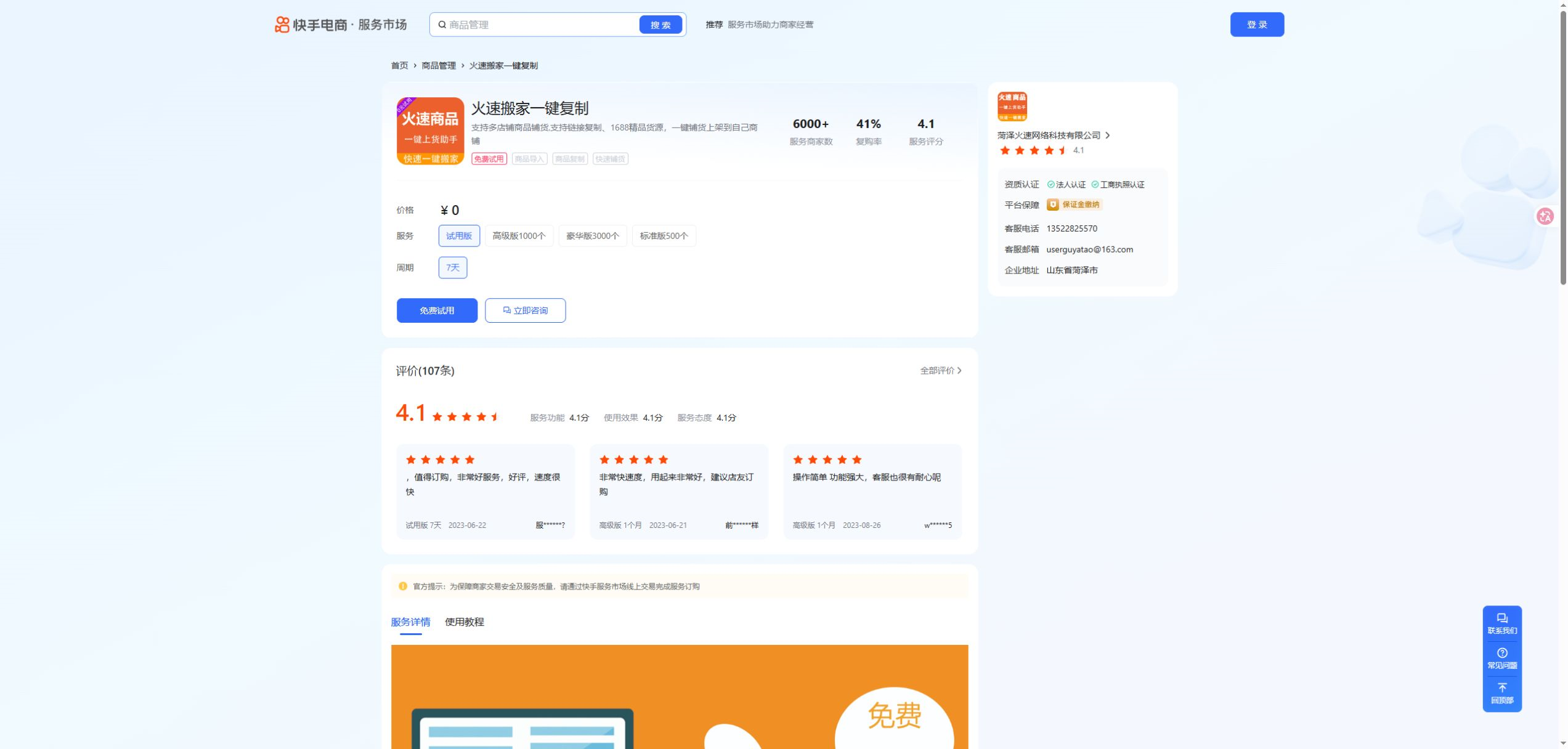Click the page vertical scrollbar
The height and width of the screenshot is (749, 1568).
[1562, 148]
